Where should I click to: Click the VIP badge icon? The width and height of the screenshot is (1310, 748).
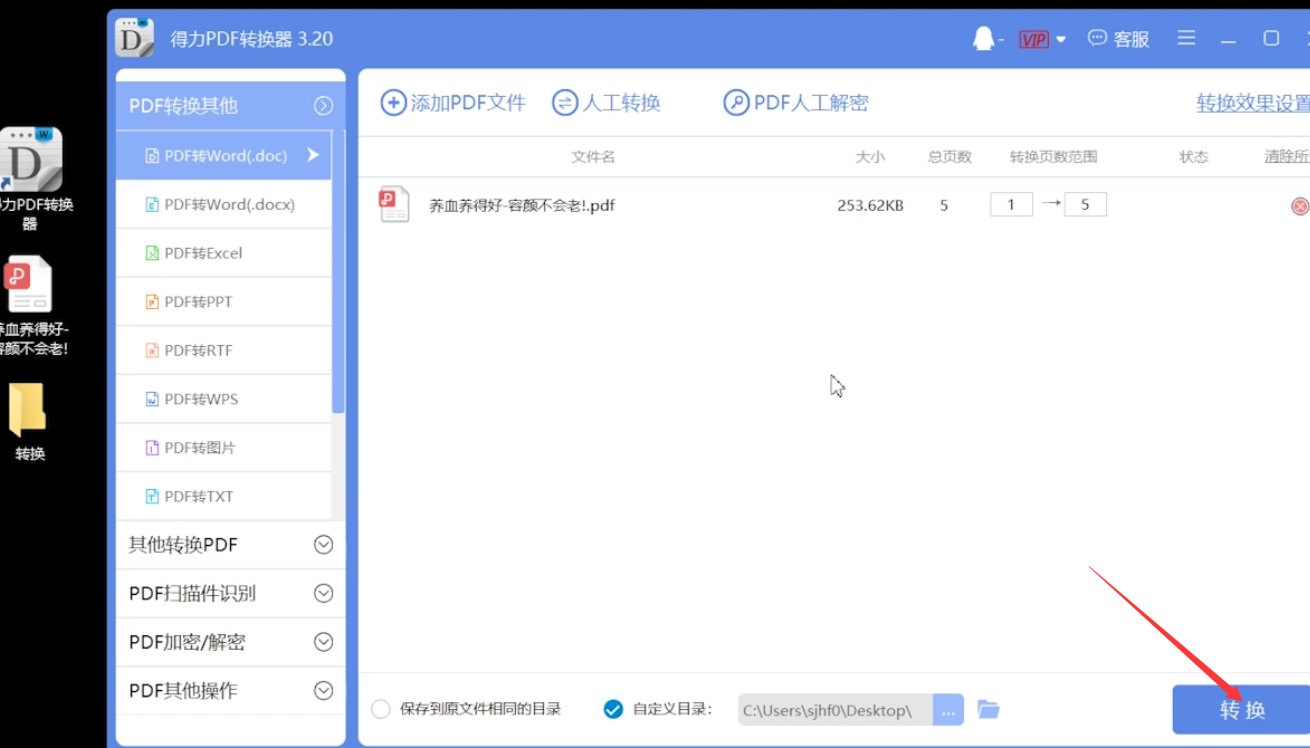(1033, 39)
